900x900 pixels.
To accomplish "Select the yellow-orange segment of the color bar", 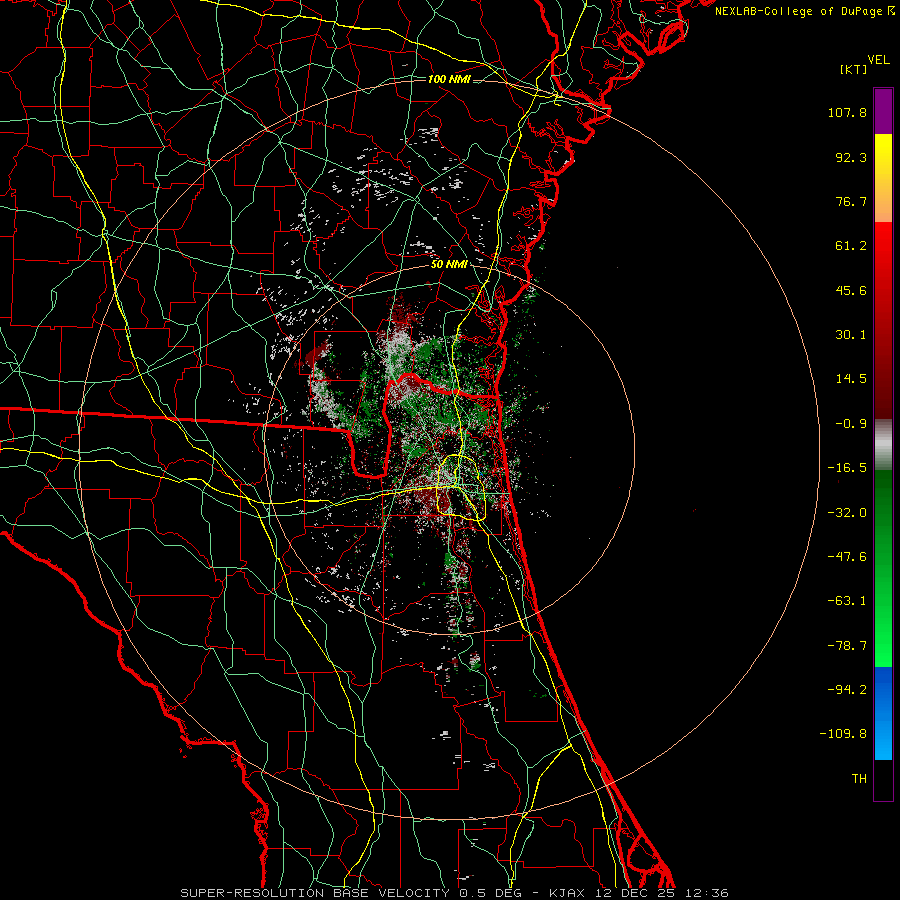I will click(x=883, y=178).
